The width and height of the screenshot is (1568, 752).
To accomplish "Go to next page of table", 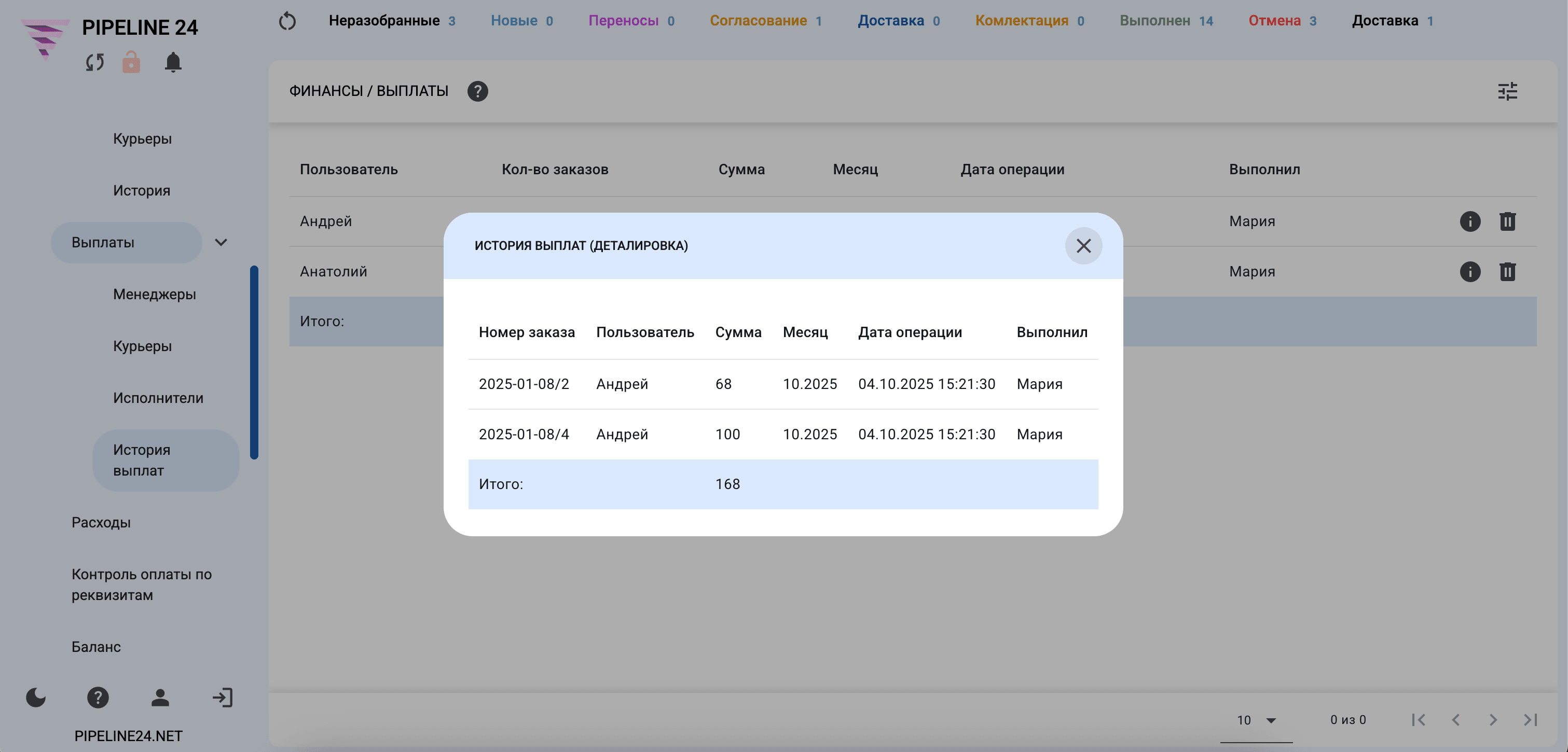I will (1493, 720).
